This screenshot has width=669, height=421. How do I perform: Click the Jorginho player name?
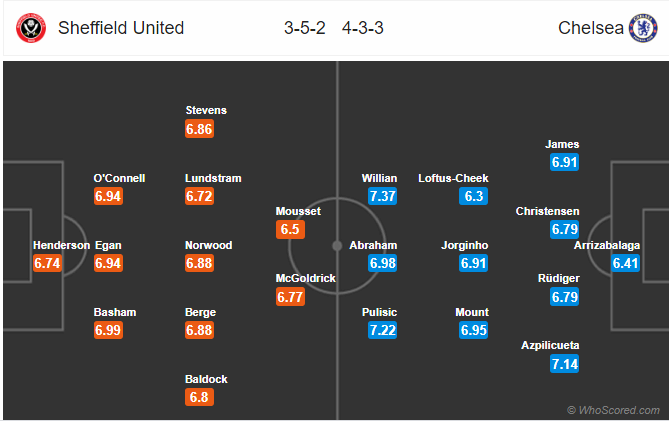point(465,245)
